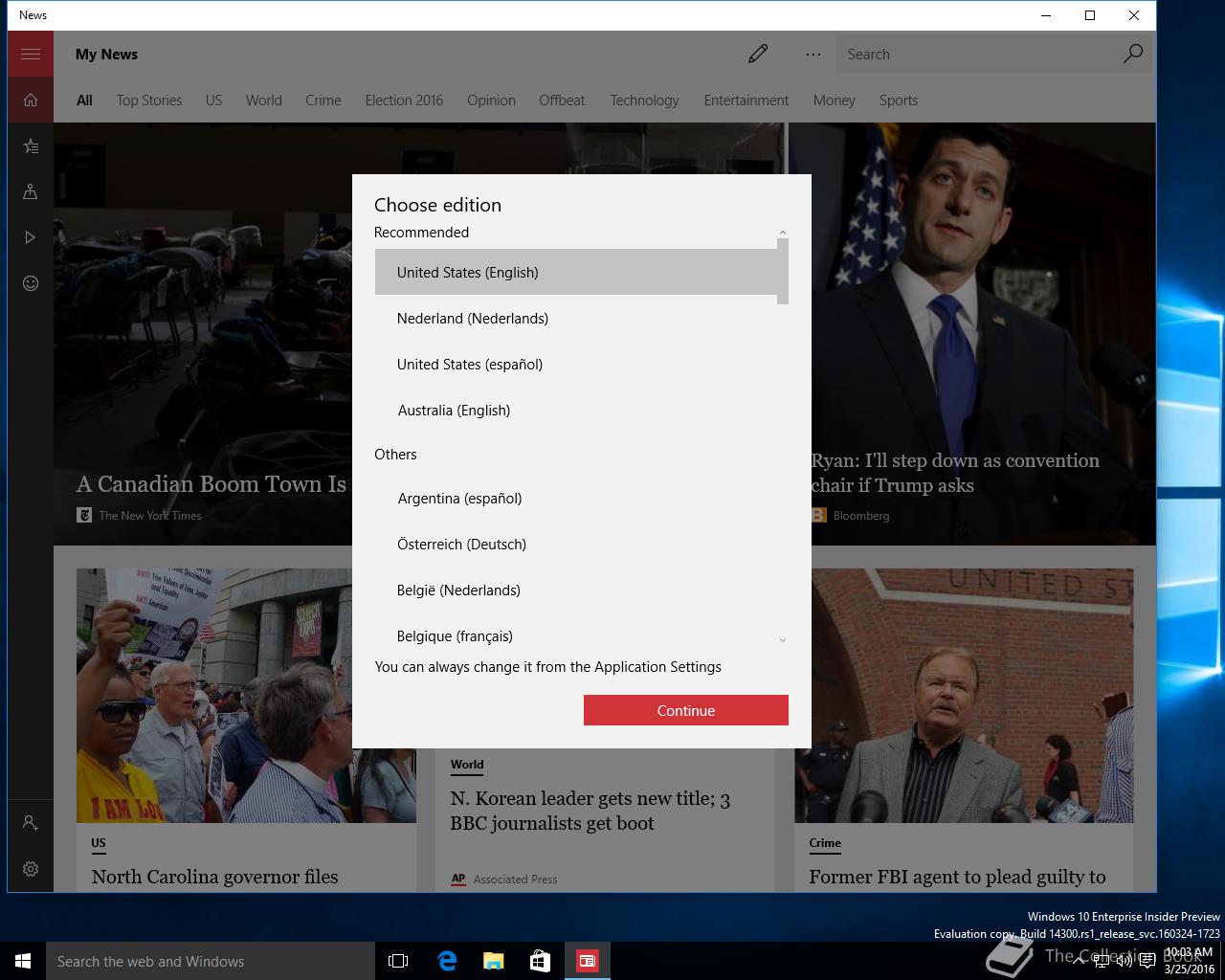
Task: Switch to the Technology tab
Action: click(644, 100)
